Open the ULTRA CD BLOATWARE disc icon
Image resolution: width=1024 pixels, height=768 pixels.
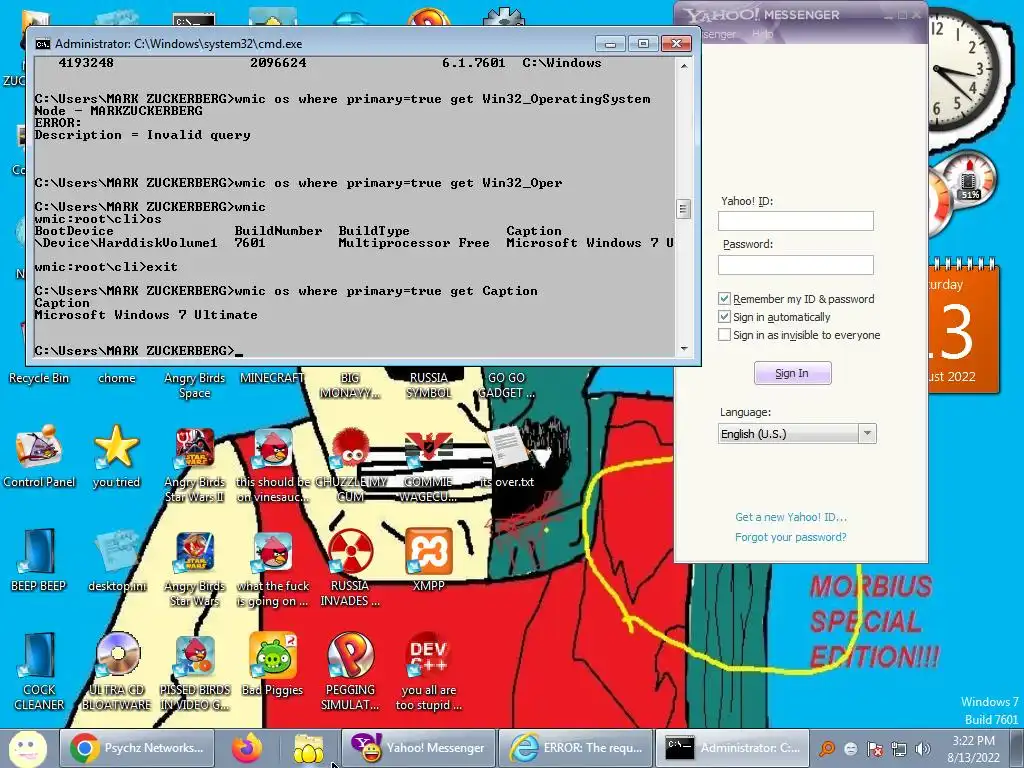pos(116,669)
